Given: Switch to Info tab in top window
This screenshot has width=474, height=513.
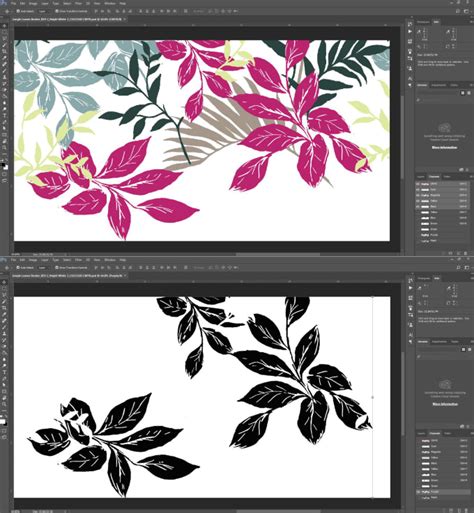Looking at the screenshot, I should (436, 22).
